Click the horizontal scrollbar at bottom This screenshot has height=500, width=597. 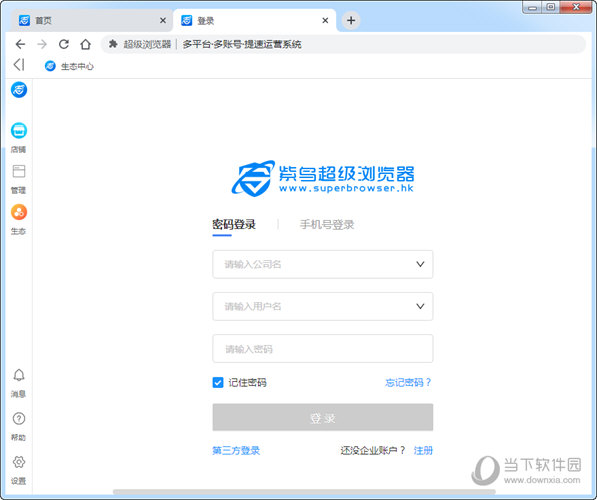(x=304, y=492)
